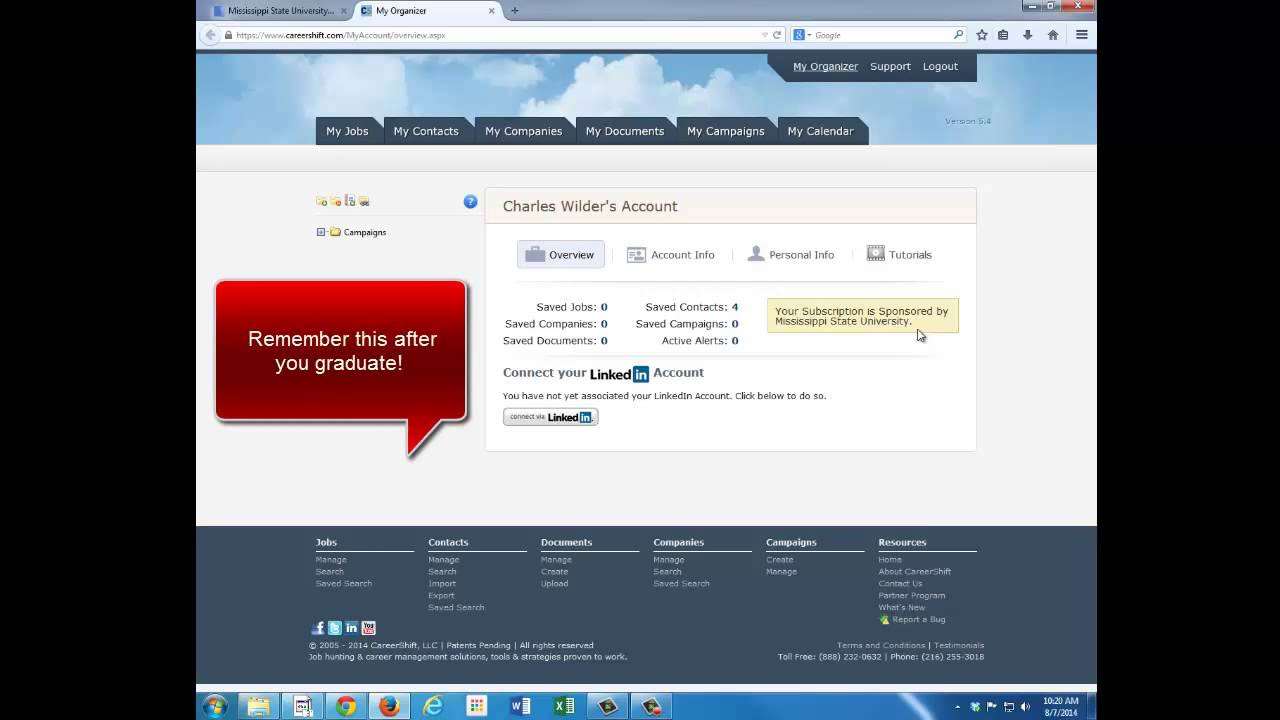This screenshot has height=720, width=1280.
Task: Show bookmarks list clipboard icon
Action: [1003, 35]
